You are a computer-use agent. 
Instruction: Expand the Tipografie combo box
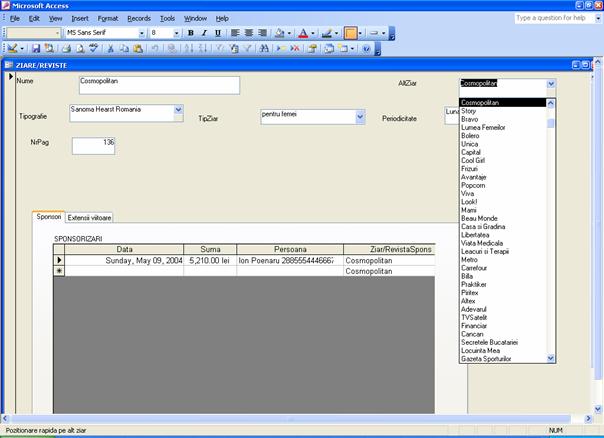179,109
